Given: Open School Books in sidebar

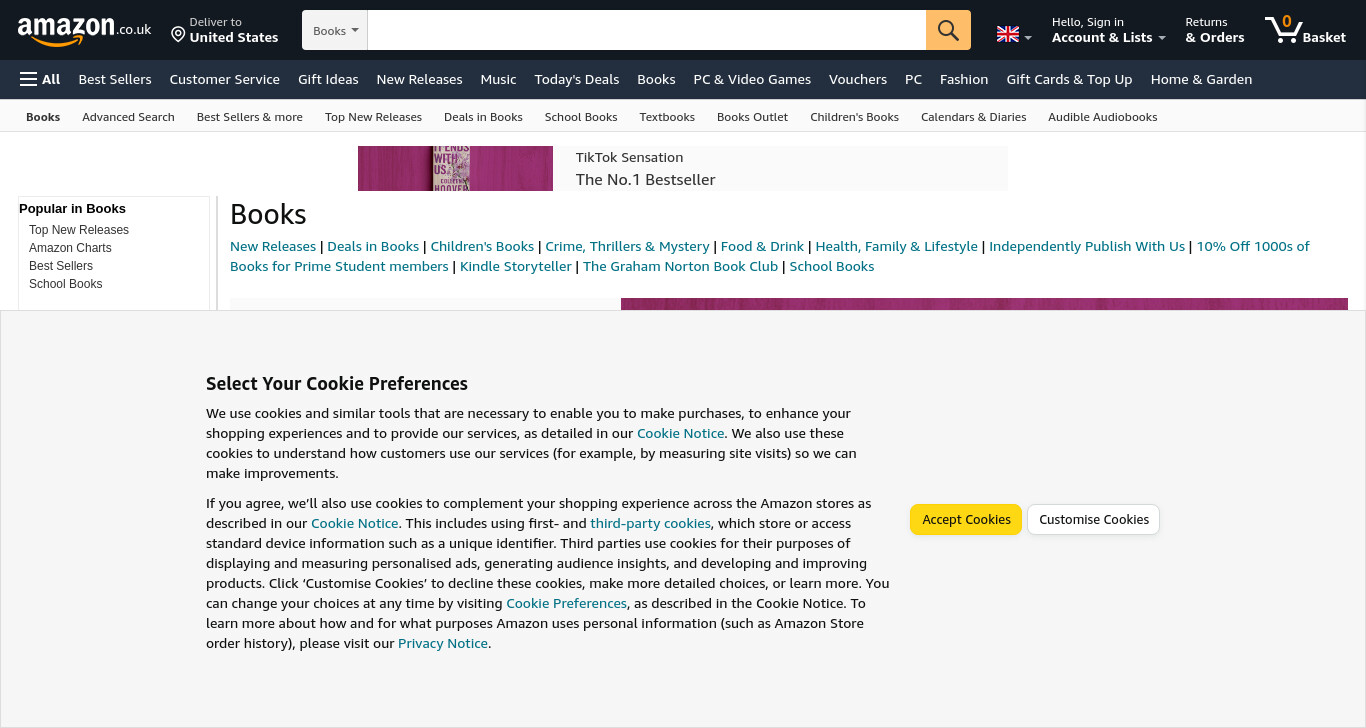Looking at the screenshot, I should pyautogui.click(x=66, y=284).
